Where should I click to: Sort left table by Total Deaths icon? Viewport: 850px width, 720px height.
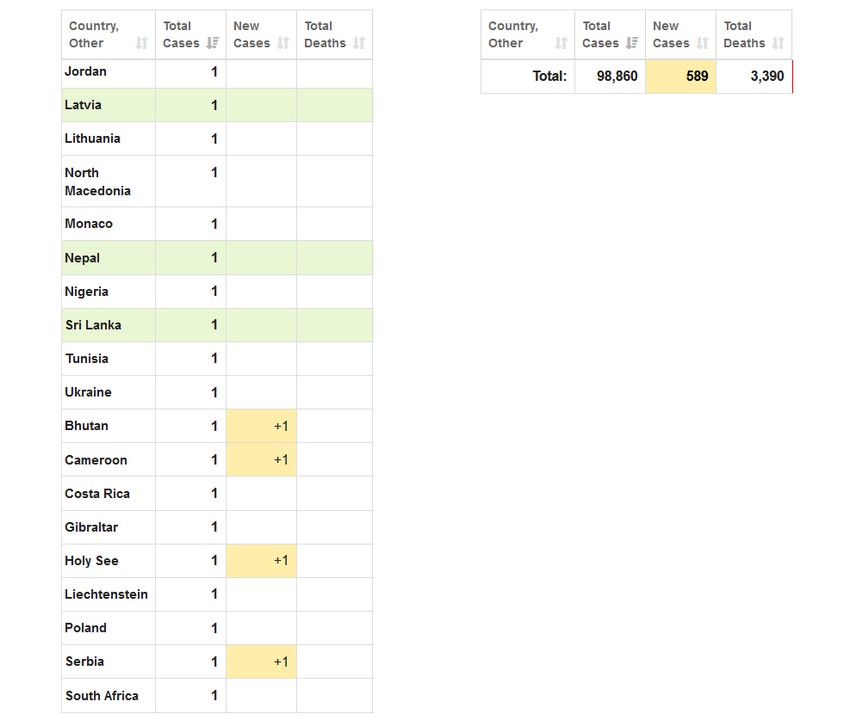tap(359, 43)
